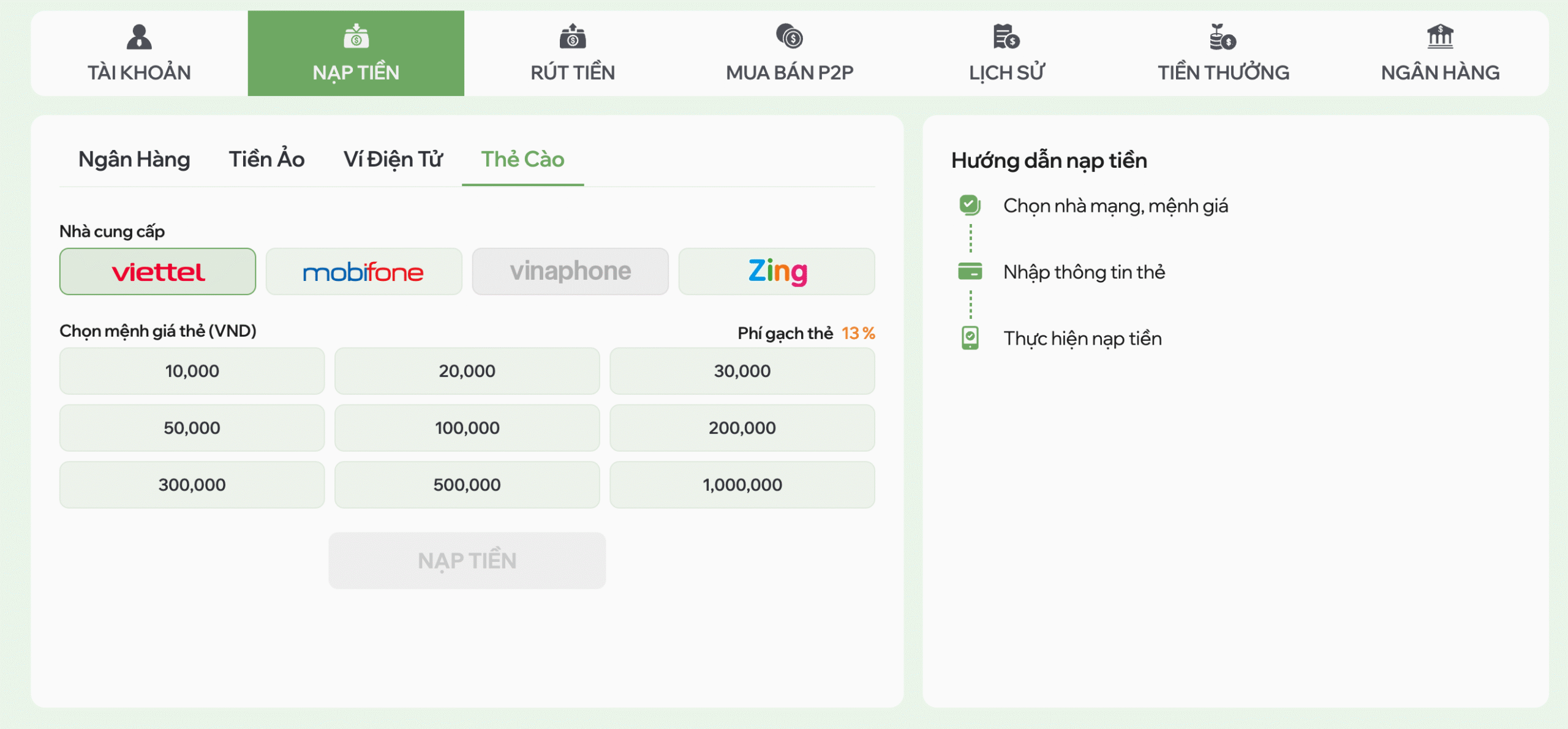Viewport: 1568px width, 729px height.
Task: Open the Tài Khoản account icon
Action: [x=139, y=37]
